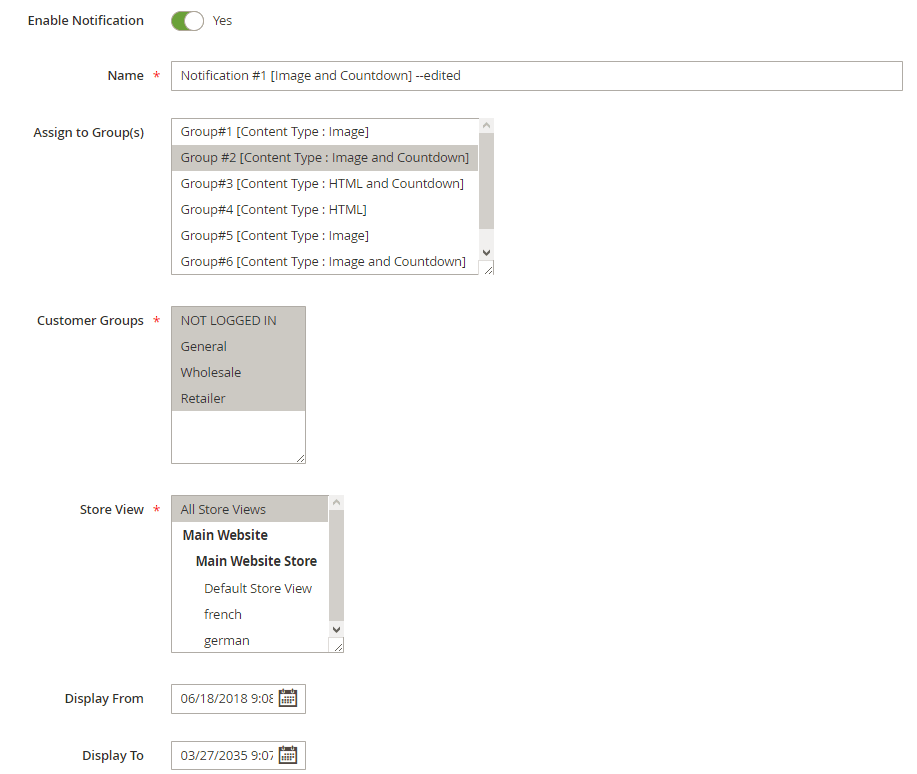Image resolution: width=917 pixels, height=774 pixels.
Task: Select Group#6 Image and Countdown option
Action: pyautogui.click(x=325, y=262)
